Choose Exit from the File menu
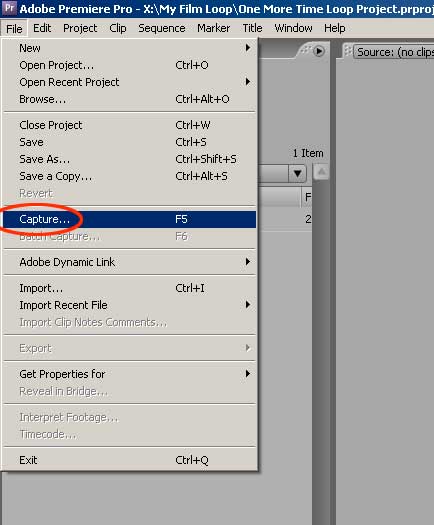The height and width of the screenshot is (525, 434). tap(130, 460)
